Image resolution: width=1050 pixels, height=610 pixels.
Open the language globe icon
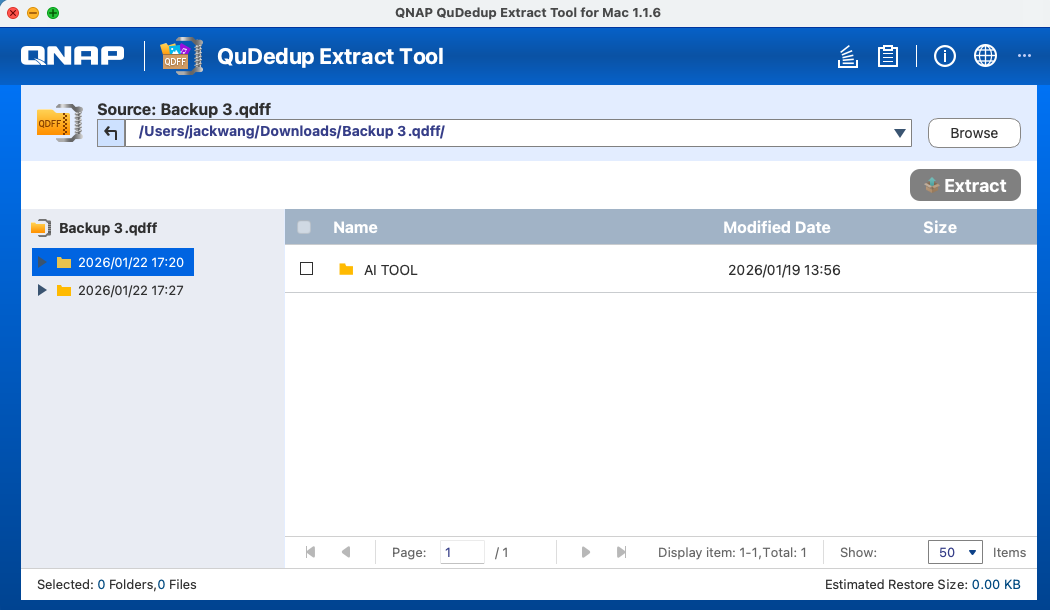985,57
